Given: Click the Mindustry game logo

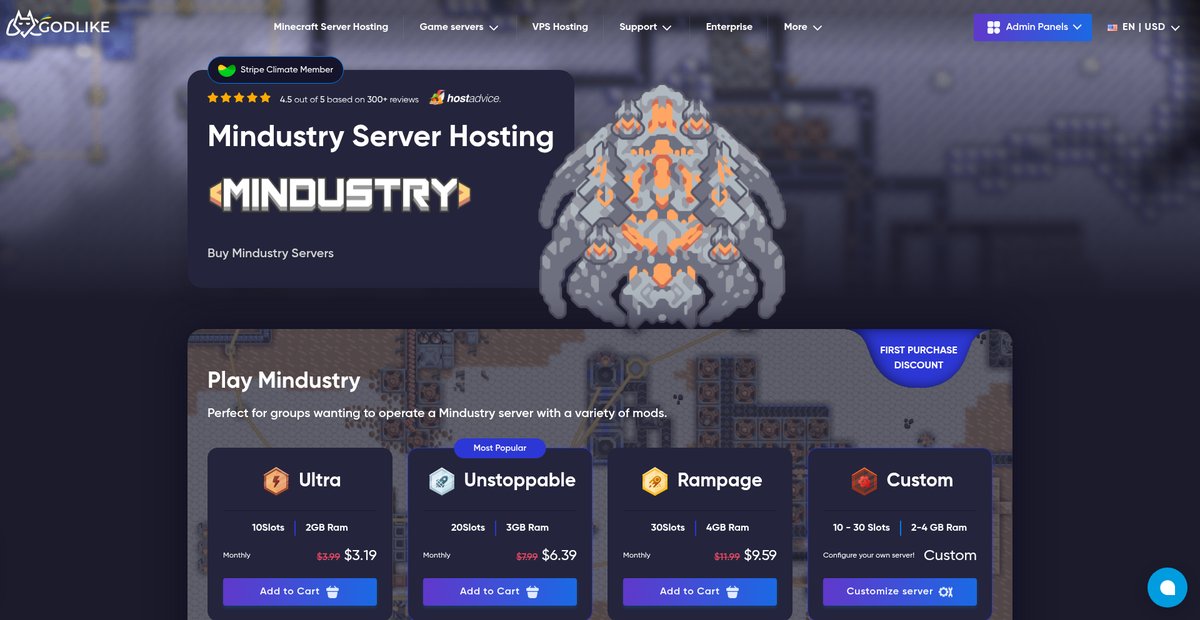Looking at the screenshot, I should pyautogui.click(x=339, y=193).
